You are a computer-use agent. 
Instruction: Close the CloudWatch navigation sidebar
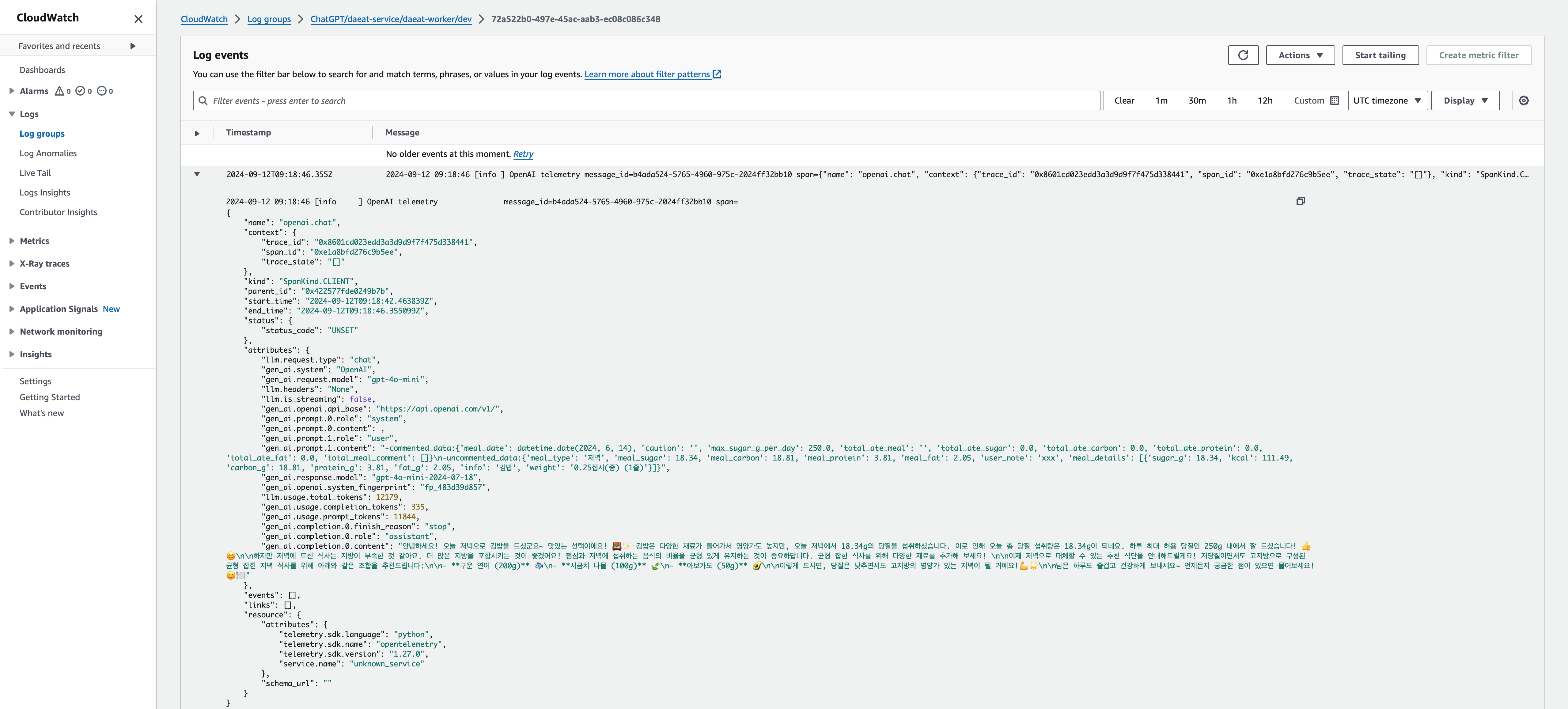click(x=138, y=19)
